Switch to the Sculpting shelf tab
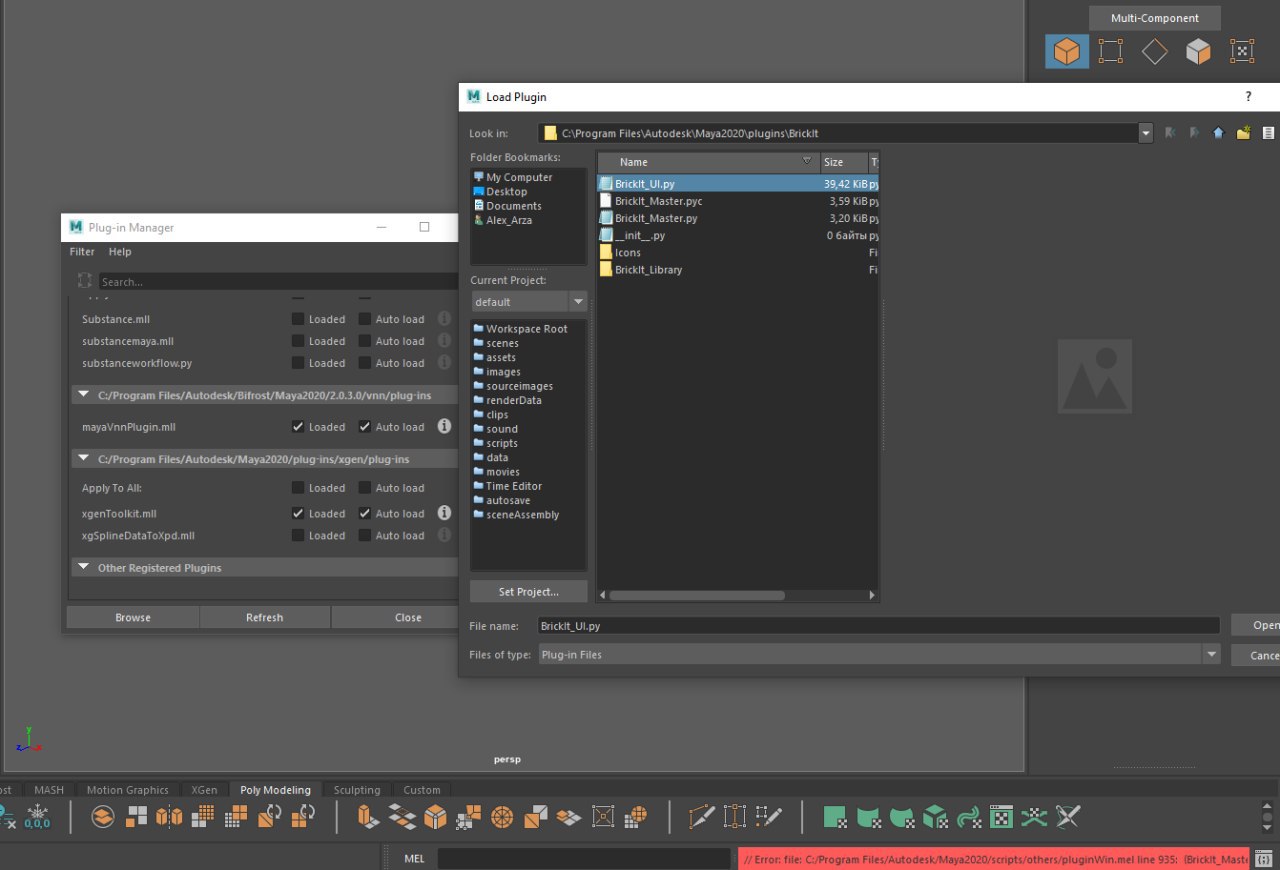 [357, 789]
